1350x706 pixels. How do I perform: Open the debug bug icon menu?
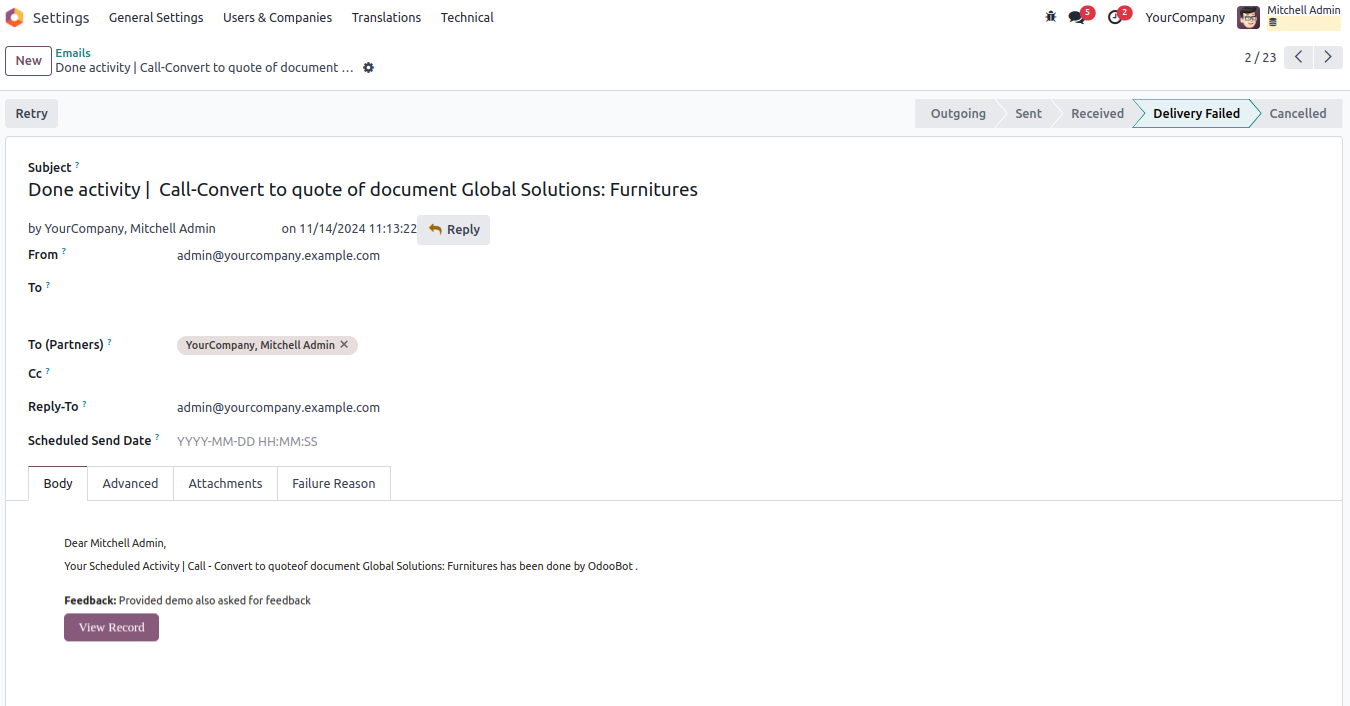click(1050, 17)
